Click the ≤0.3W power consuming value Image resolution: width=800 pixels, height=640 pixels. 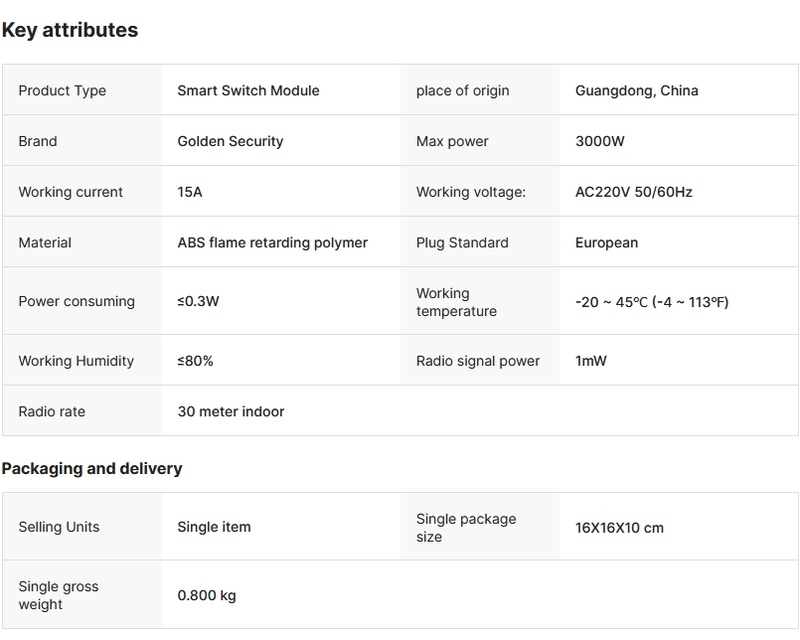(x=198, y=302)
